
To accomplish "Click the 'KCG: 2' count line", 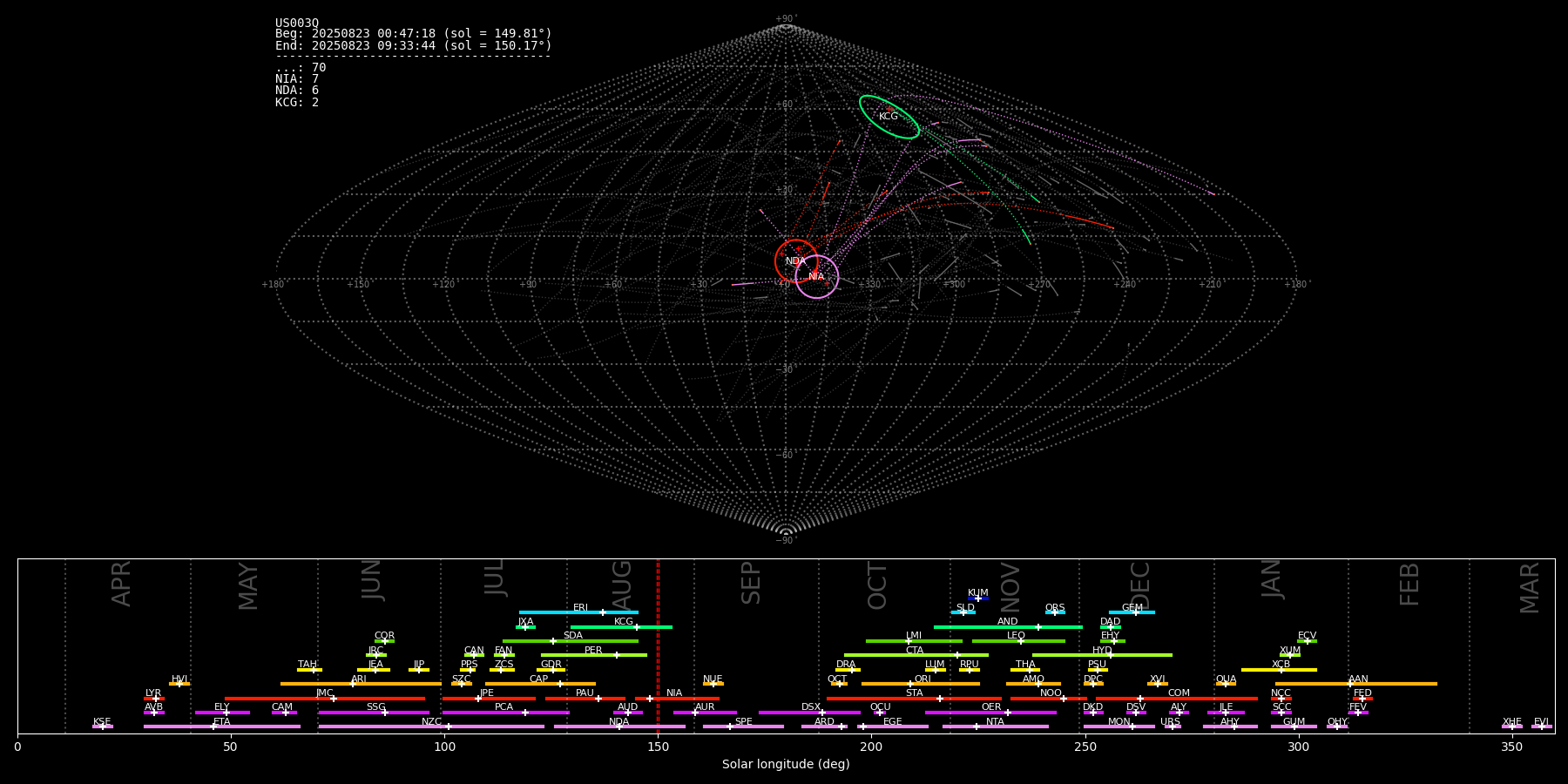I will (297, 103).
